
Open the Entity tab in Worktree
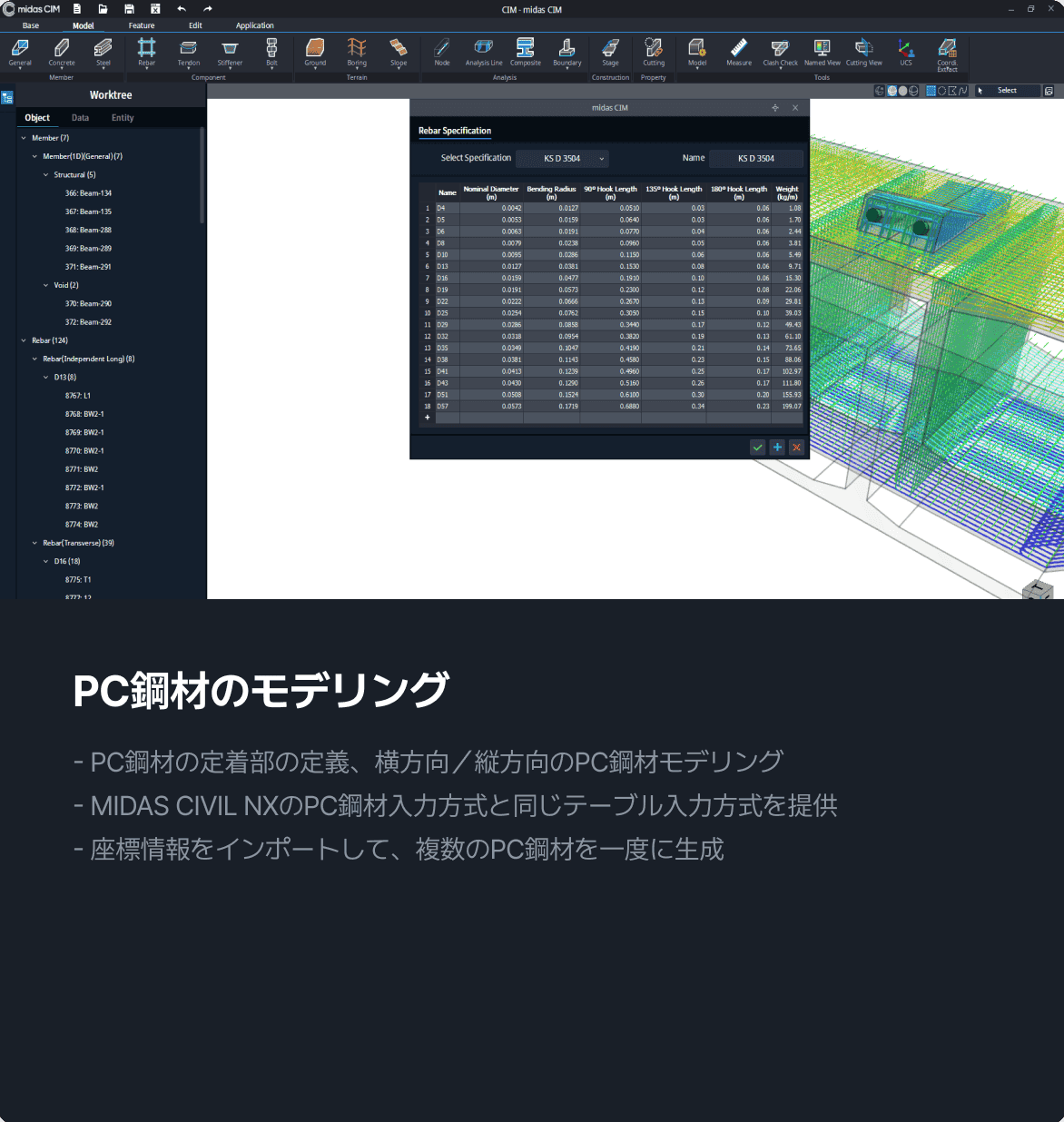(123, 118)
